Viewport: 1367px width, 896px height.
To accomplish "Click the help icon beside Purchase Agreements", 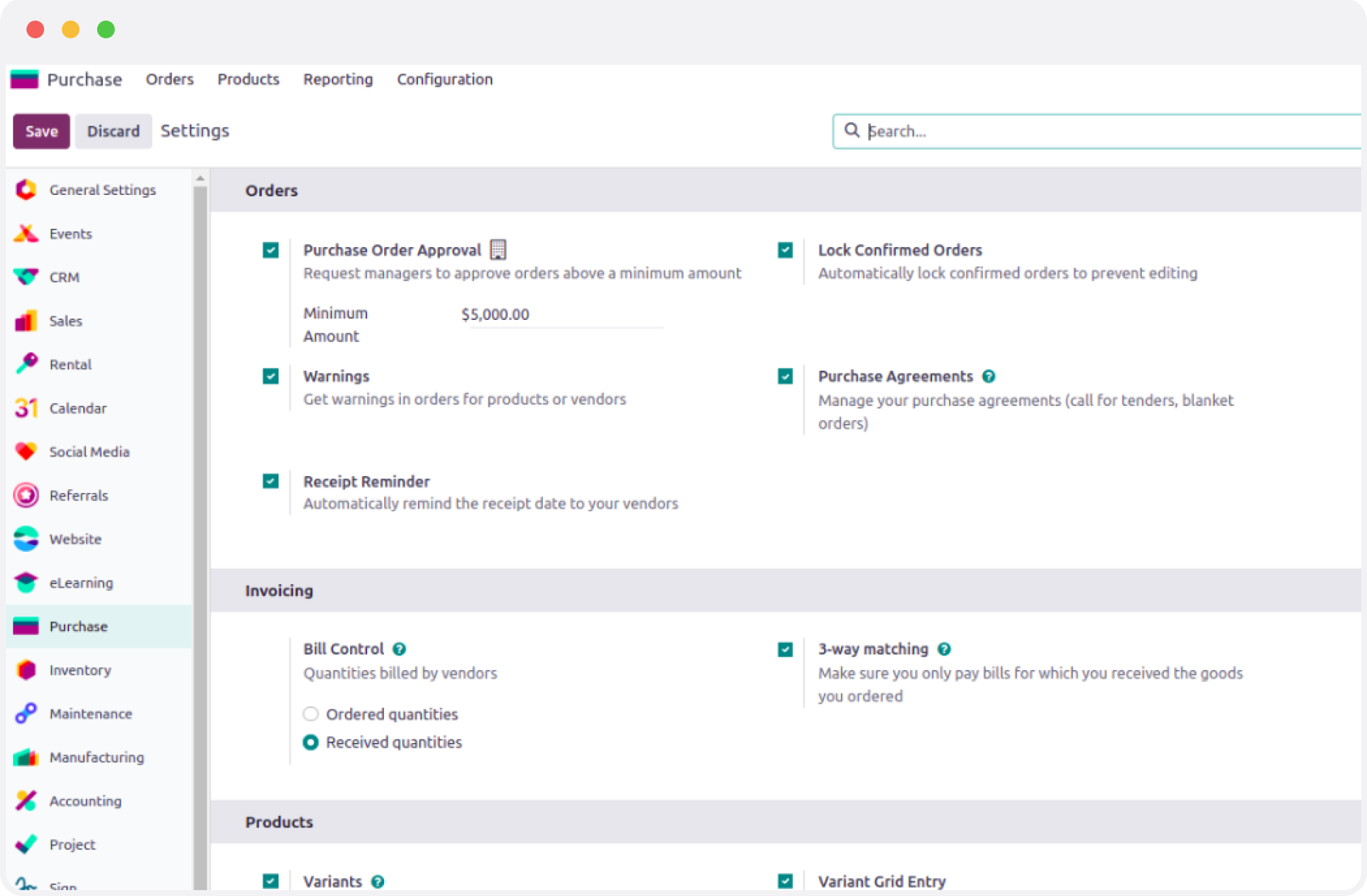I will click(x=989, y=377).
